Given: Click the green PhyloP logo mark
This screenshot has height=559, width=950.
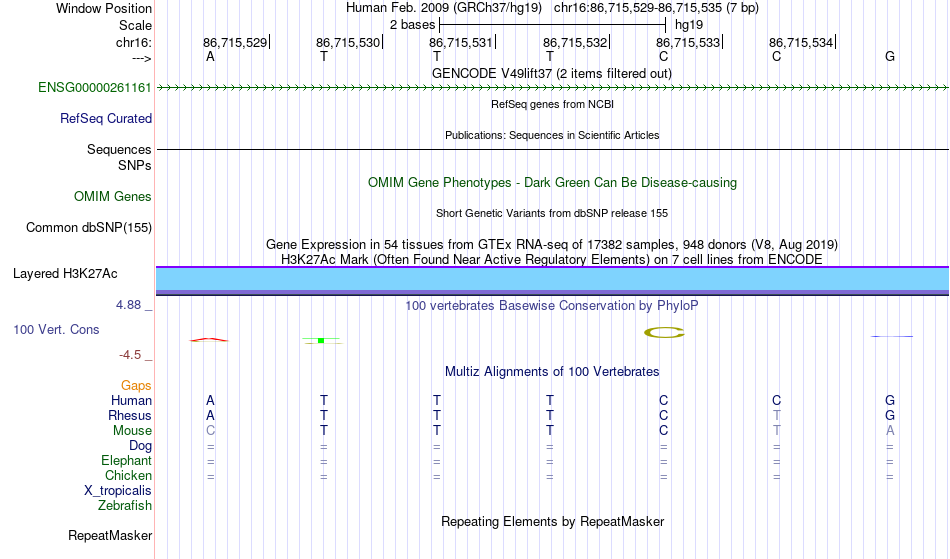Looking at the screenshot, I should [322, 341].
